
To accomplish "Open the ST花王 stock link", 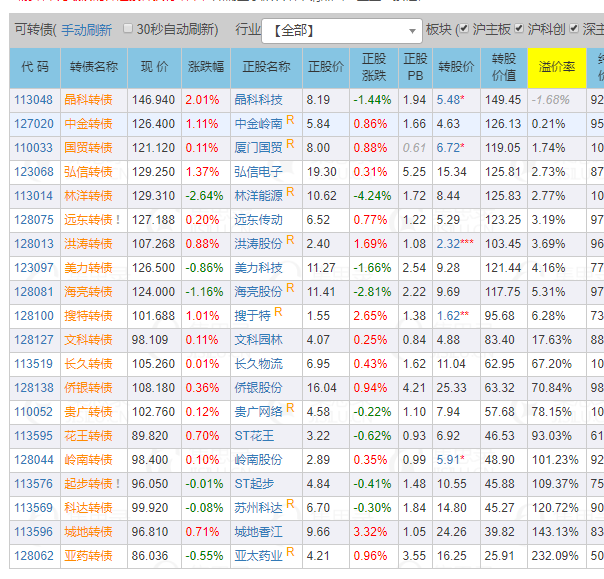I will point(254,436).
